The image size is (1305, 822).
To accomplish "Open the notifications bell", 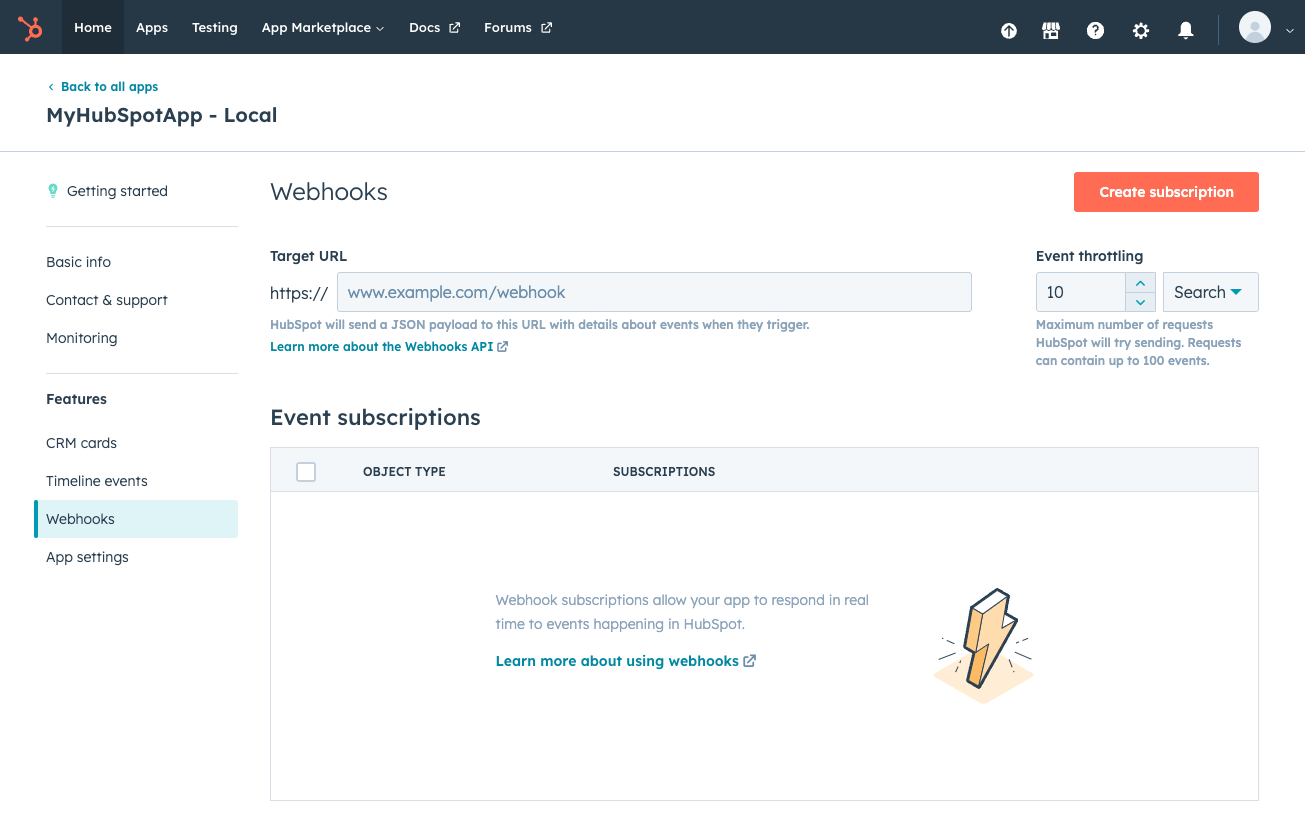I will click(1186, 31).
